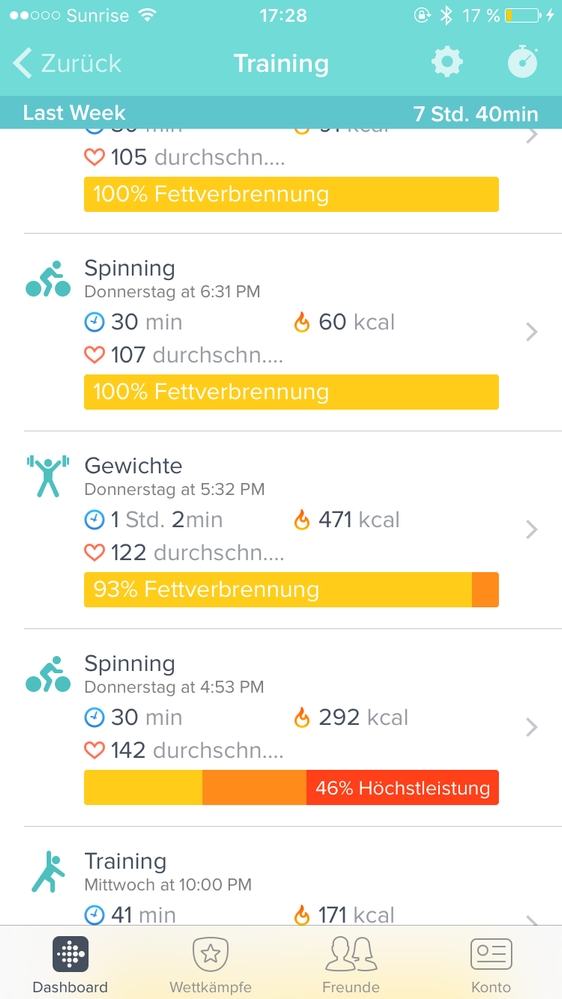Viewport: 562px width, 999px height.
Task: Tap the flame icon next to 471 kcal
Action: 301,520
